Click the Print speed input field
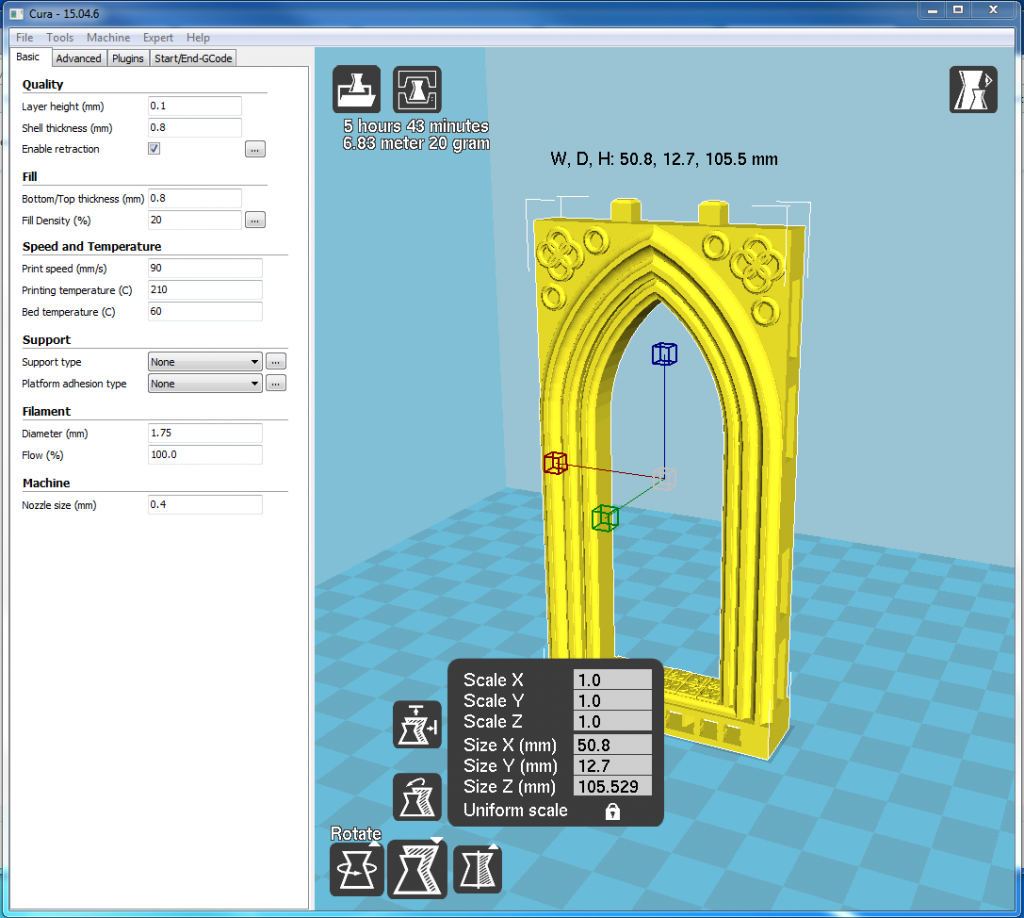The image size is (1024, 918). 205,268
